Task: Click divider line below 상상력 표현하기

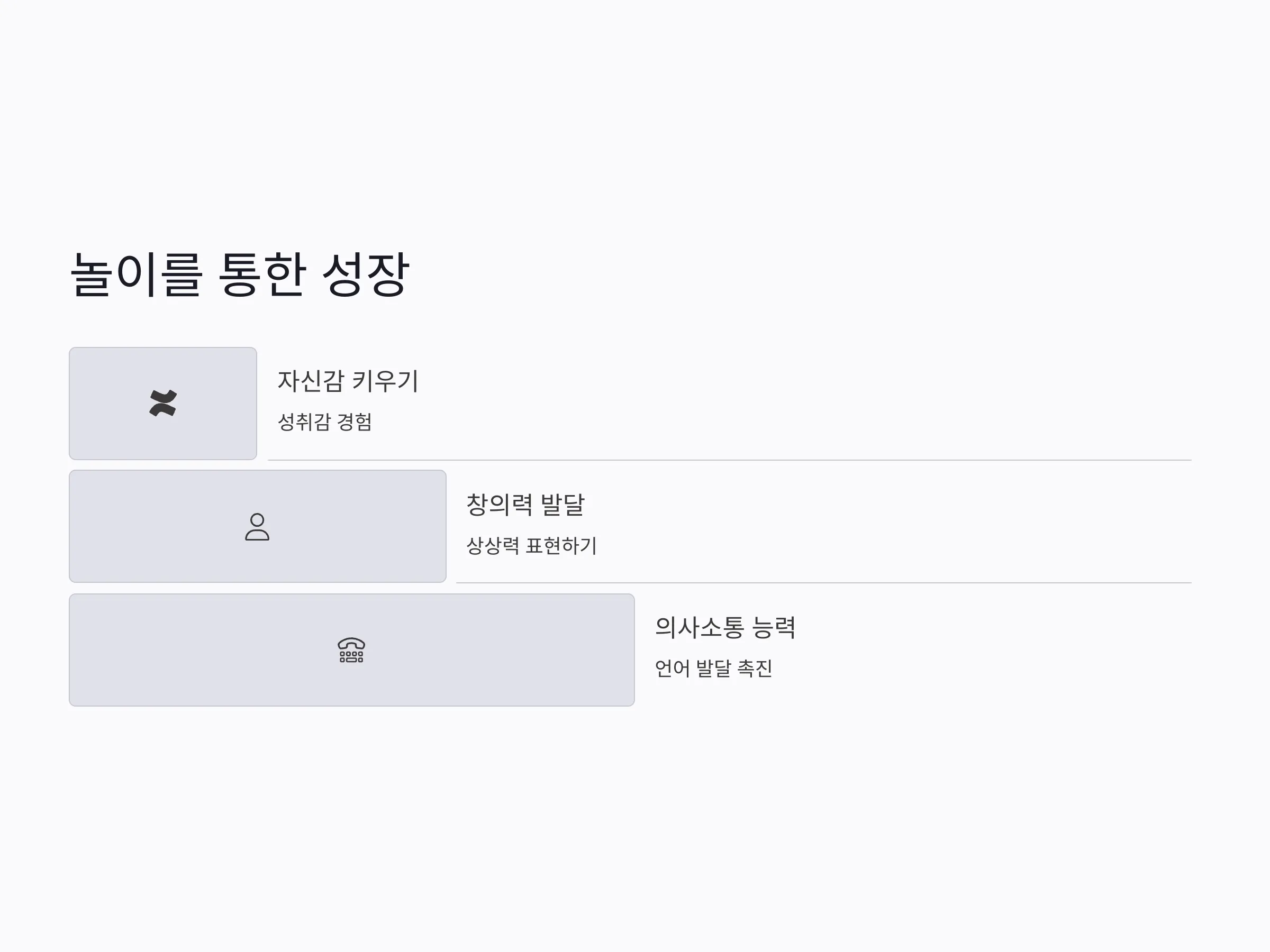Action: click(x=824, y=583)
